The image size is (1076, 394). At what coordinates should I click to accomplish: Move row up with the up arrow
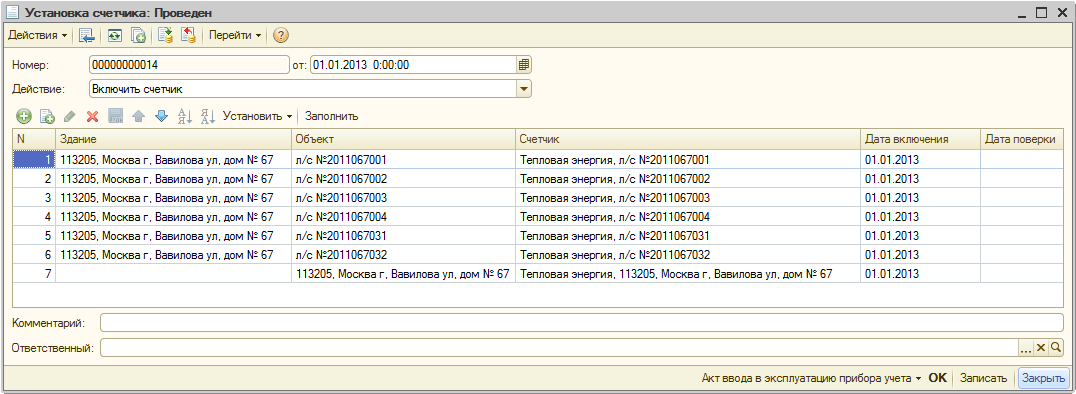tap(138, 116)
